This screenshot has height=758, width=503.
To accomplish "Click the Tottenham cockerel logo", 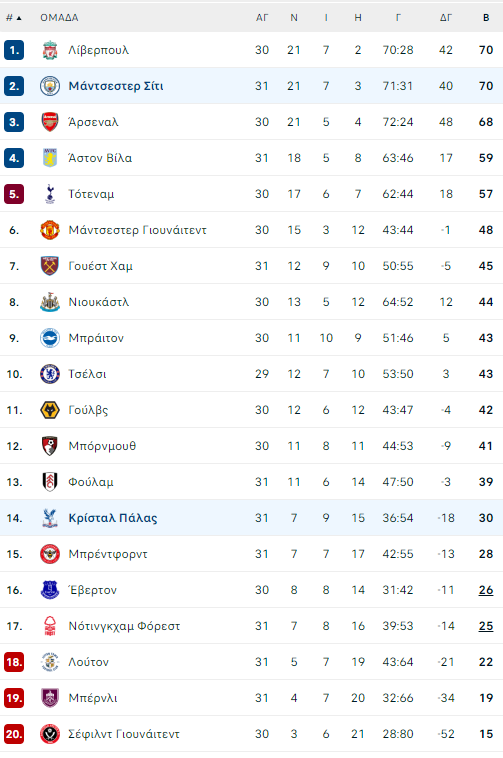I will (50, 194).
